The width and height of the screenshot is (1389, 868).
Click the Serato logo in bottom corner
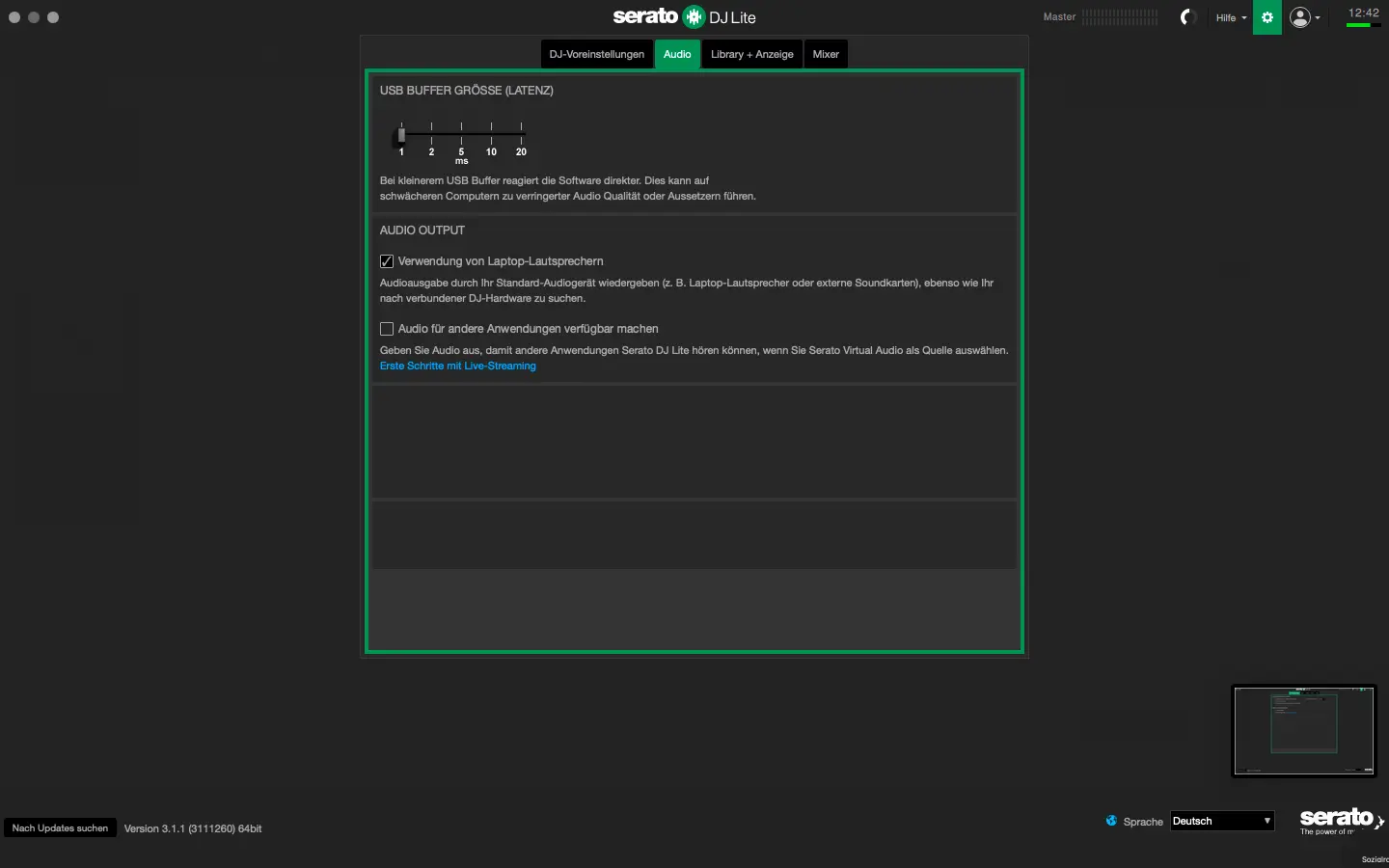click(x=1339, y=821)
